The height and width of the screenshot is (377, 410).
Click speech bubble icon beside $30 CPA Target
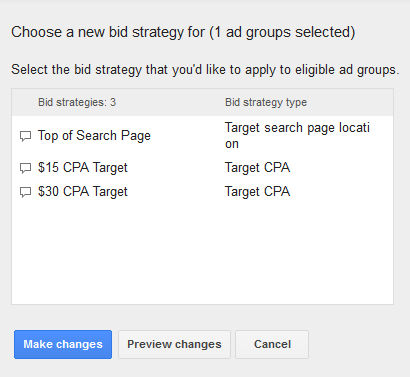(25, 192)
